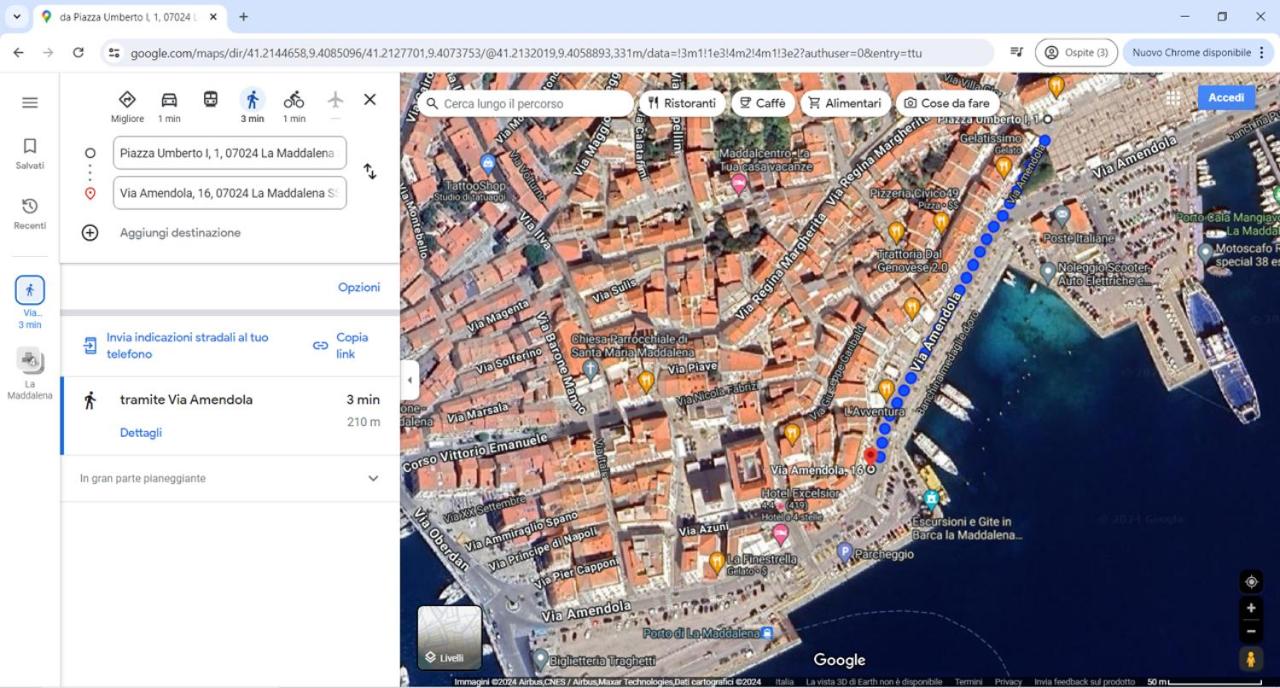Select the public transit mode icon
Image resolution: width=1280 pixels, height=688 pixels.
pyautogui.click(x=210, y=100)
